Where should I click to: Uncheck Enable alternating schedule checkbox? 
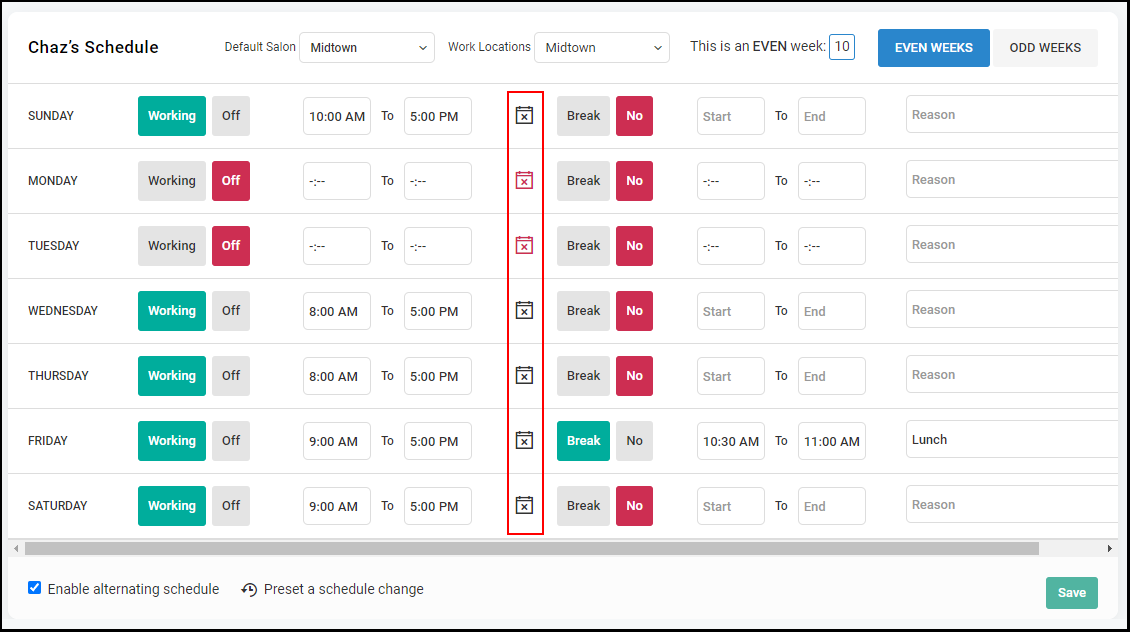coord(35,588)
